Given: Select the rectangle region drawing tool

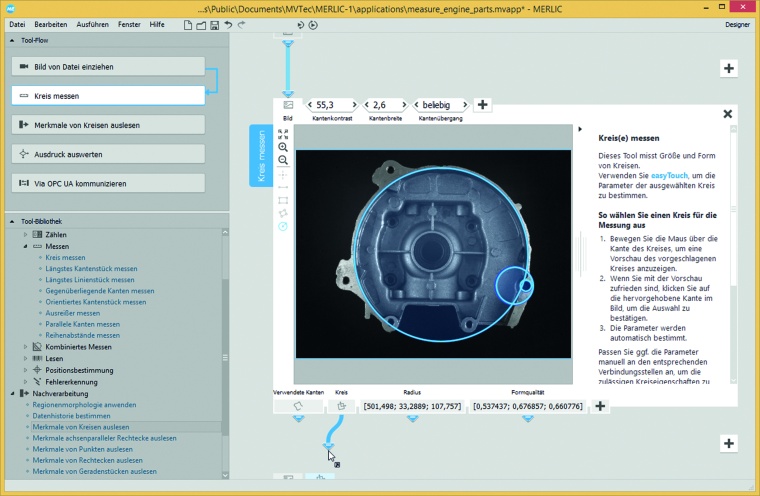Looking at the screenshot, I should 283,200.
